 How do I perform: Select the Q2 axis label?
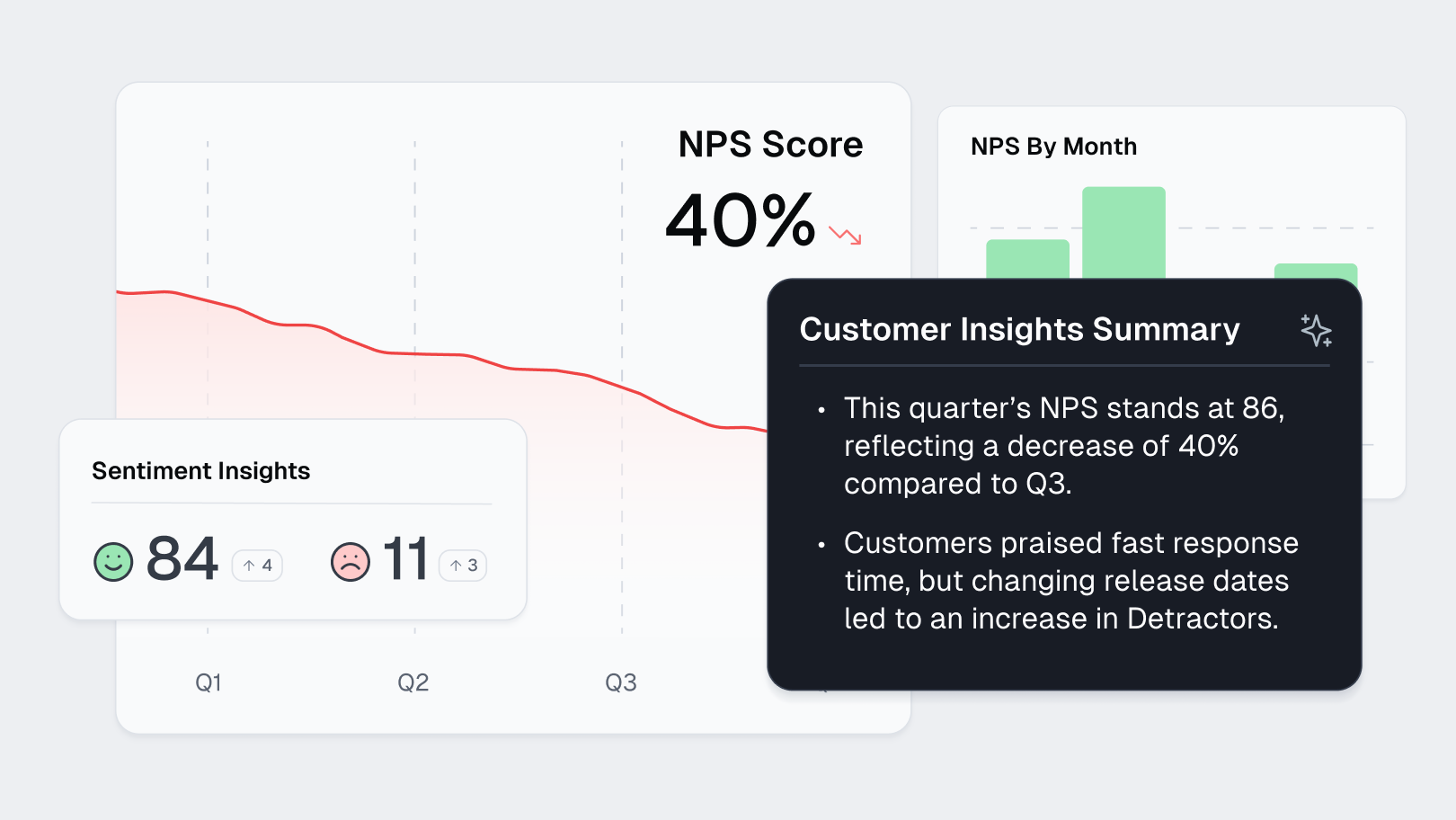(x=413, y=682)
